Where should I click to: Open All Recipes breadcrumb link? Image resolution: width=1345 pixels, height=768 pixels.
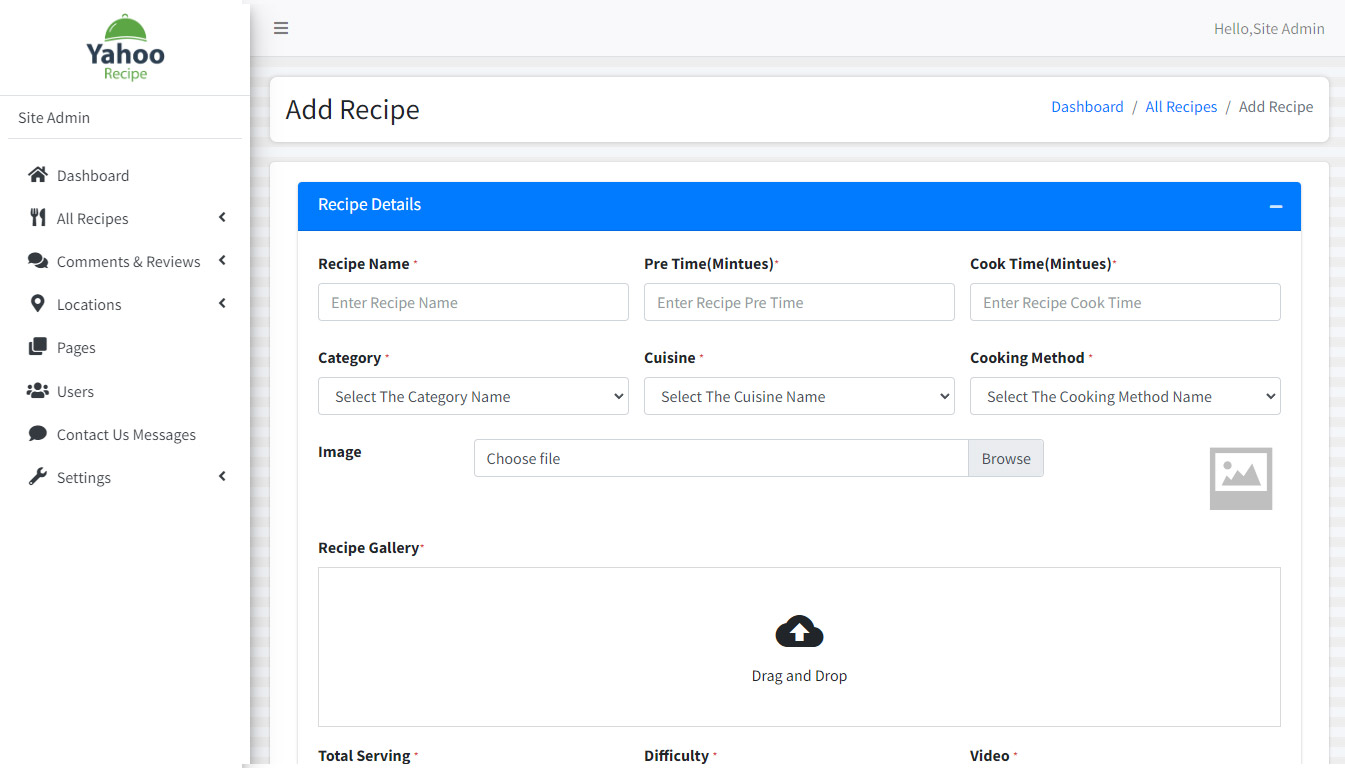point(1181,107)
